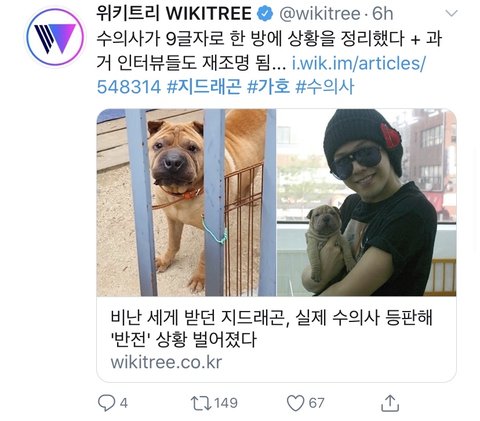The width and height of the screenshot is (480, 421).
Task: Open the dog behind fence photo
Action: pyautogui.click(x=186, y=202)
